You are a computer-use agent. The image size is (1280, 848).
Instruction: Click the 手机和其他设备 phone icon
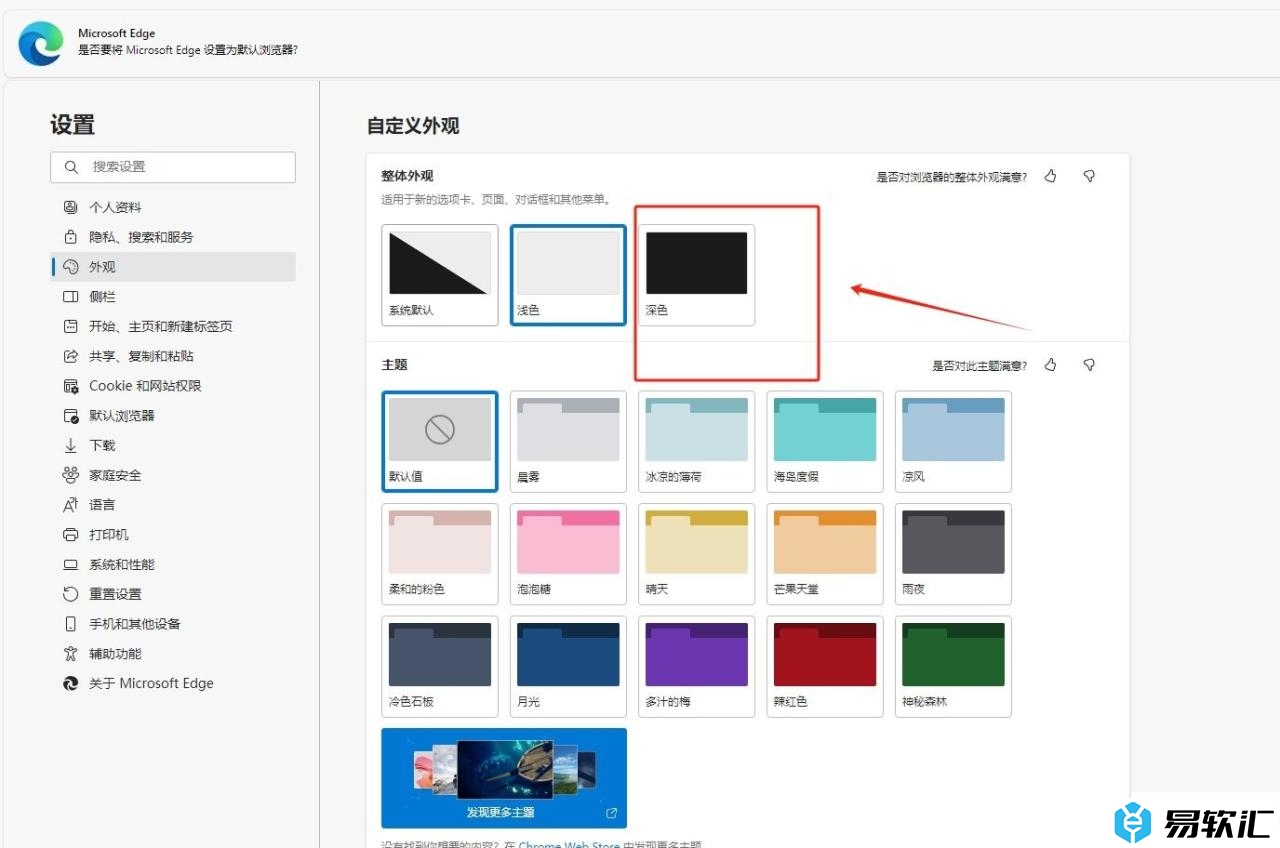[x=71, y=624]
